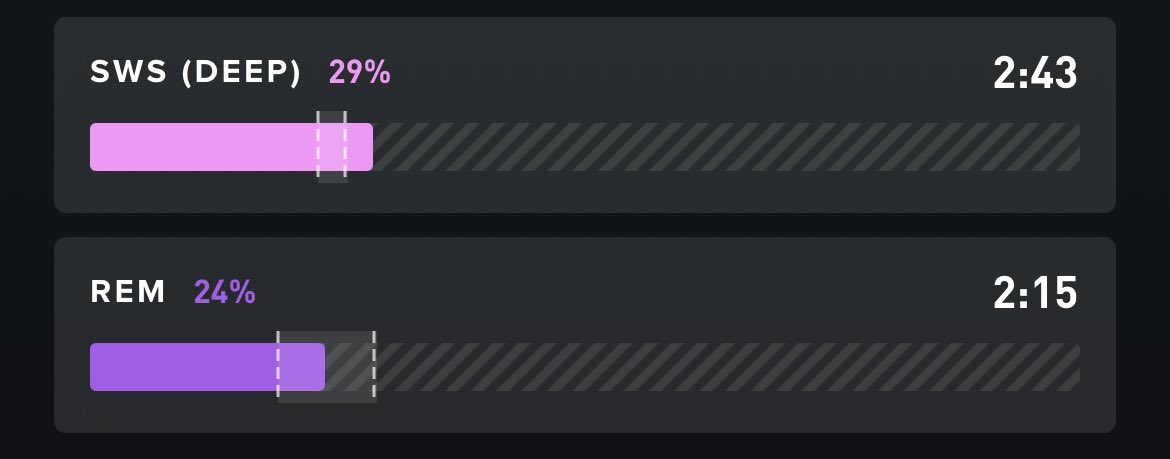Click the SWS (DEEP) label
This screenshot has width=1170, height=459.
(x=195, y=72)
